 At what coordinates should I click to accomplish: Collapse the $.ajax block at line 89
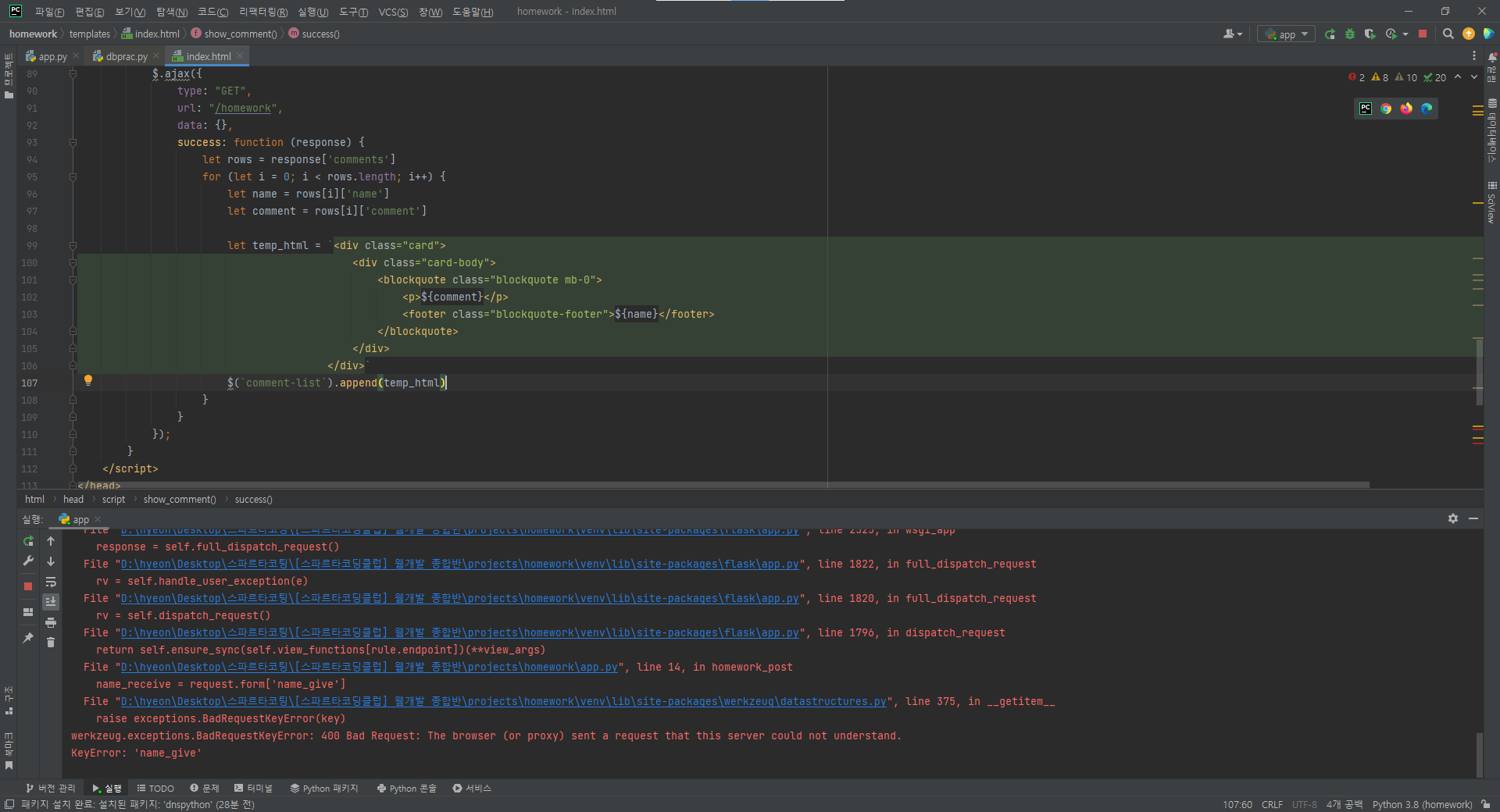click(73, 74)
